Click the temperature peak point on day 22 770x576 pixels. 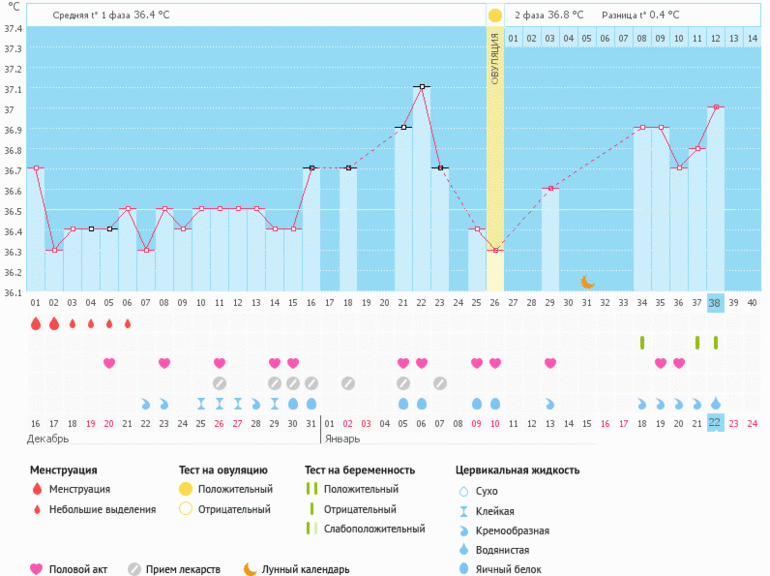coord(422,87)
